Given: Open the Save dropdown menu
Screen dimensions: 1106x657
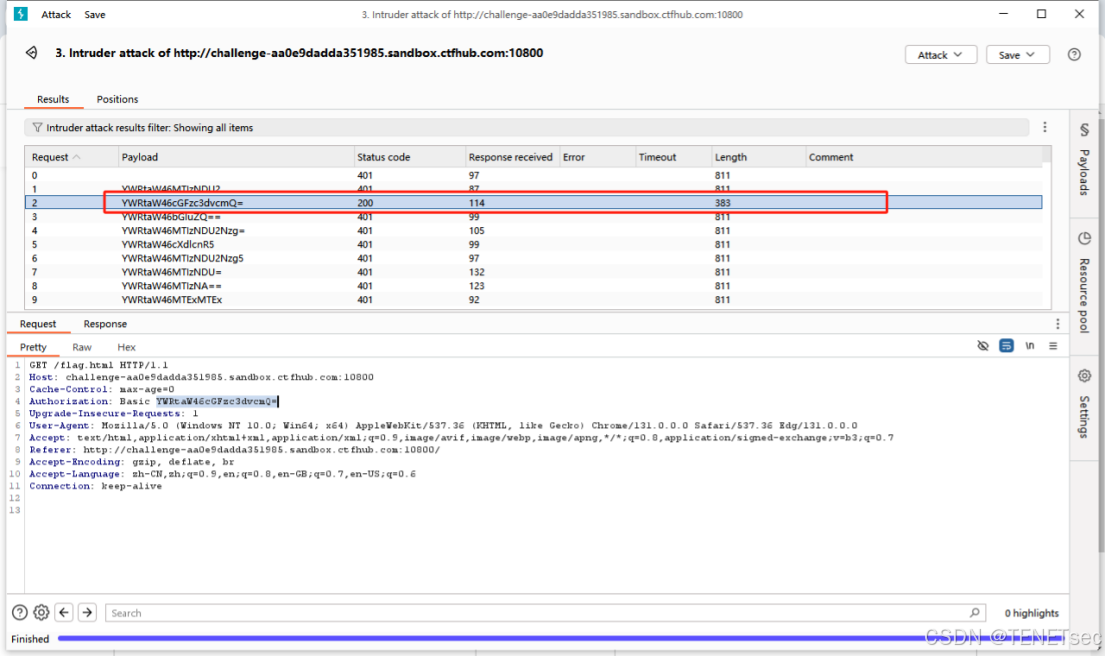Looking at the screenshot, I should [x=1017, y=55].
